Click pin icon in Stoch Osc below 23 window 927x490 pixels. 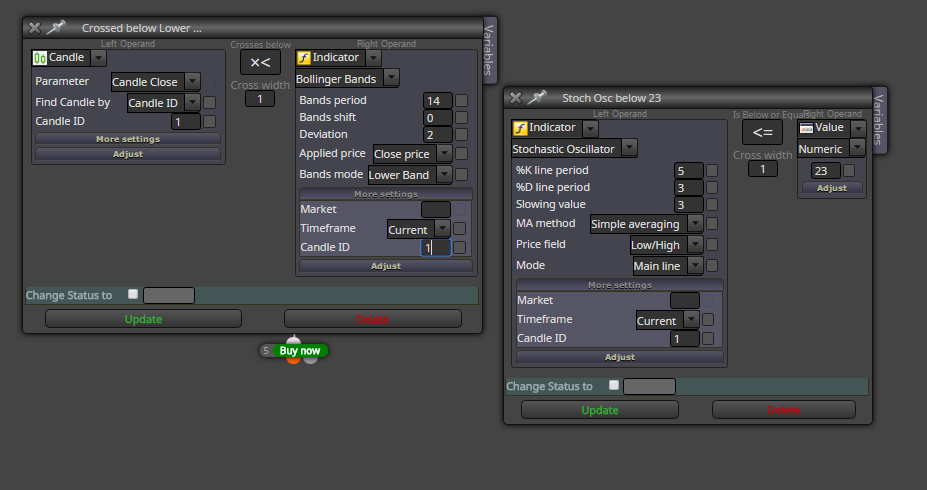(x=537, y=98)
